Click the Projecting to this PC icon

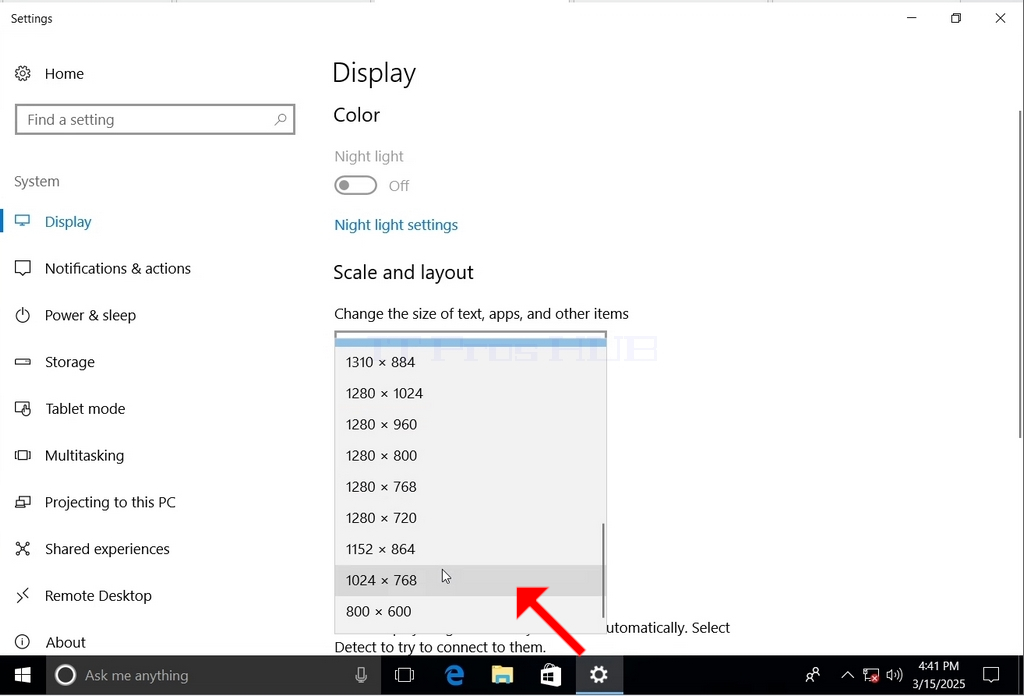(x=23, y=502)
